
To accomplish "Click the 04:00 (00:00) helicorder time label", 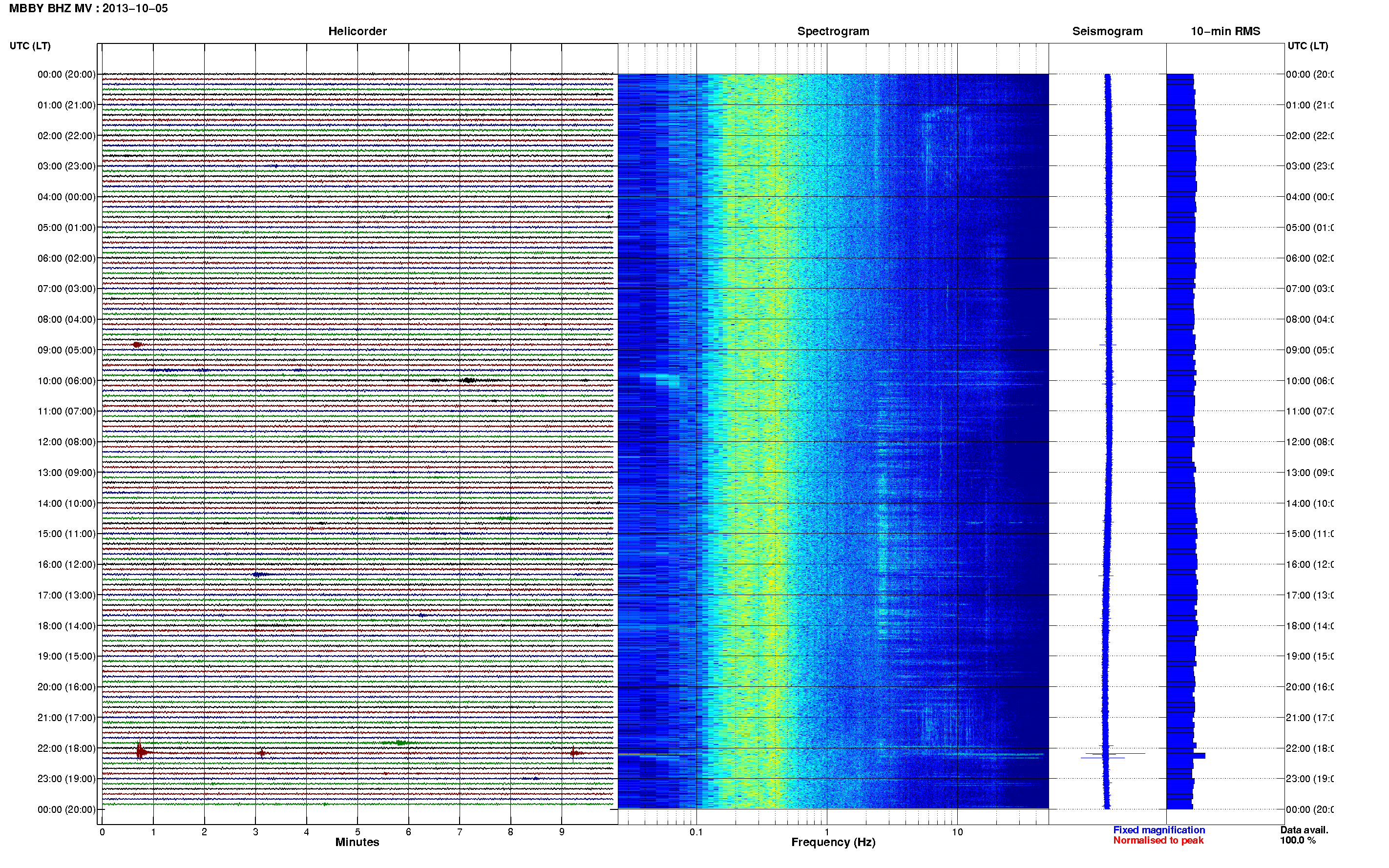I will [x=66, y=197].
